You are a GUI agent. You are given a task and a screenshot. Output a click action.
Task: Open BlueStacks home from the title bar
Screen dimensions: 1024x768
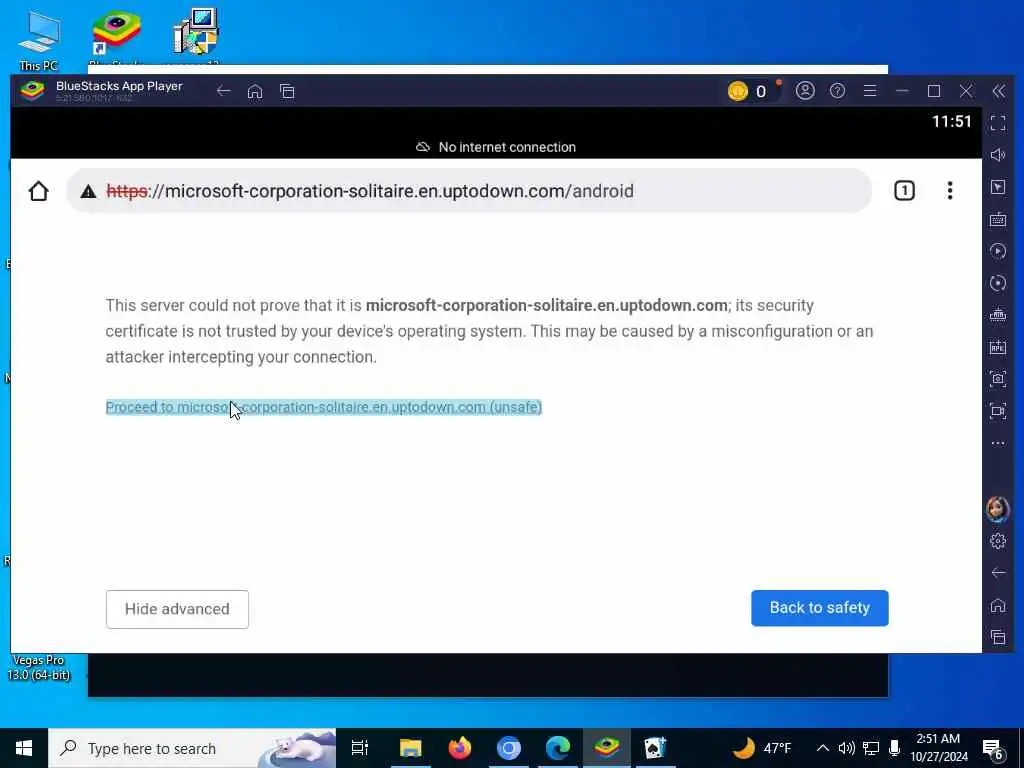pos(255,91)
